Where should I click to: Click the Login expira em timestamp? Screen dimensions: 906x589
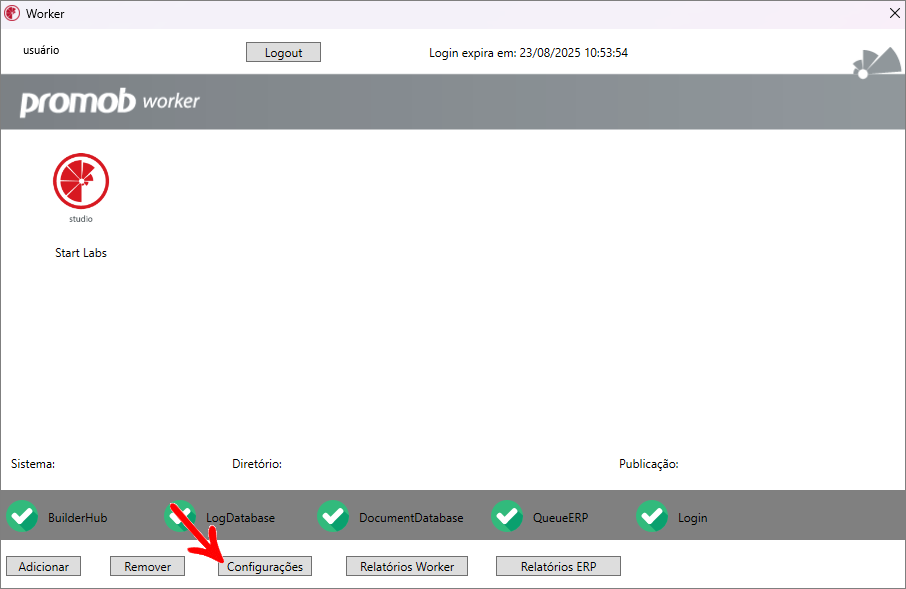tap(528, 53)
